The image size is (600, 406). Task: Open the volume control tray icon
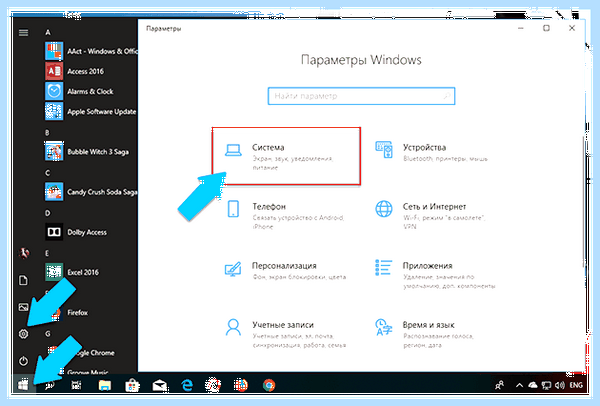point(559,385)
